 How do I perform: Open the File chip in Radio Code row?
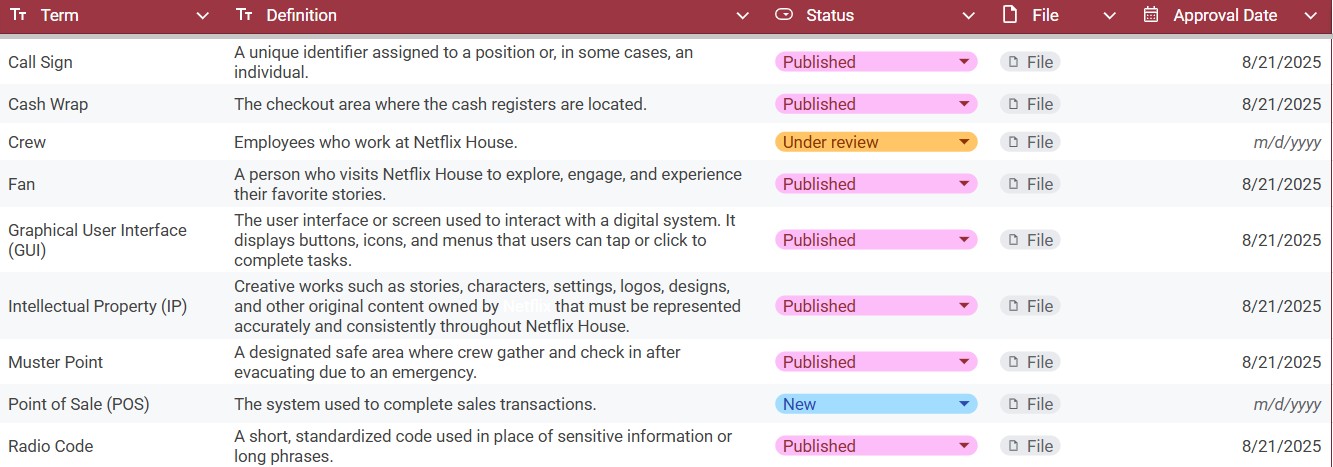pyautogui.click(x=1030, y=446)
